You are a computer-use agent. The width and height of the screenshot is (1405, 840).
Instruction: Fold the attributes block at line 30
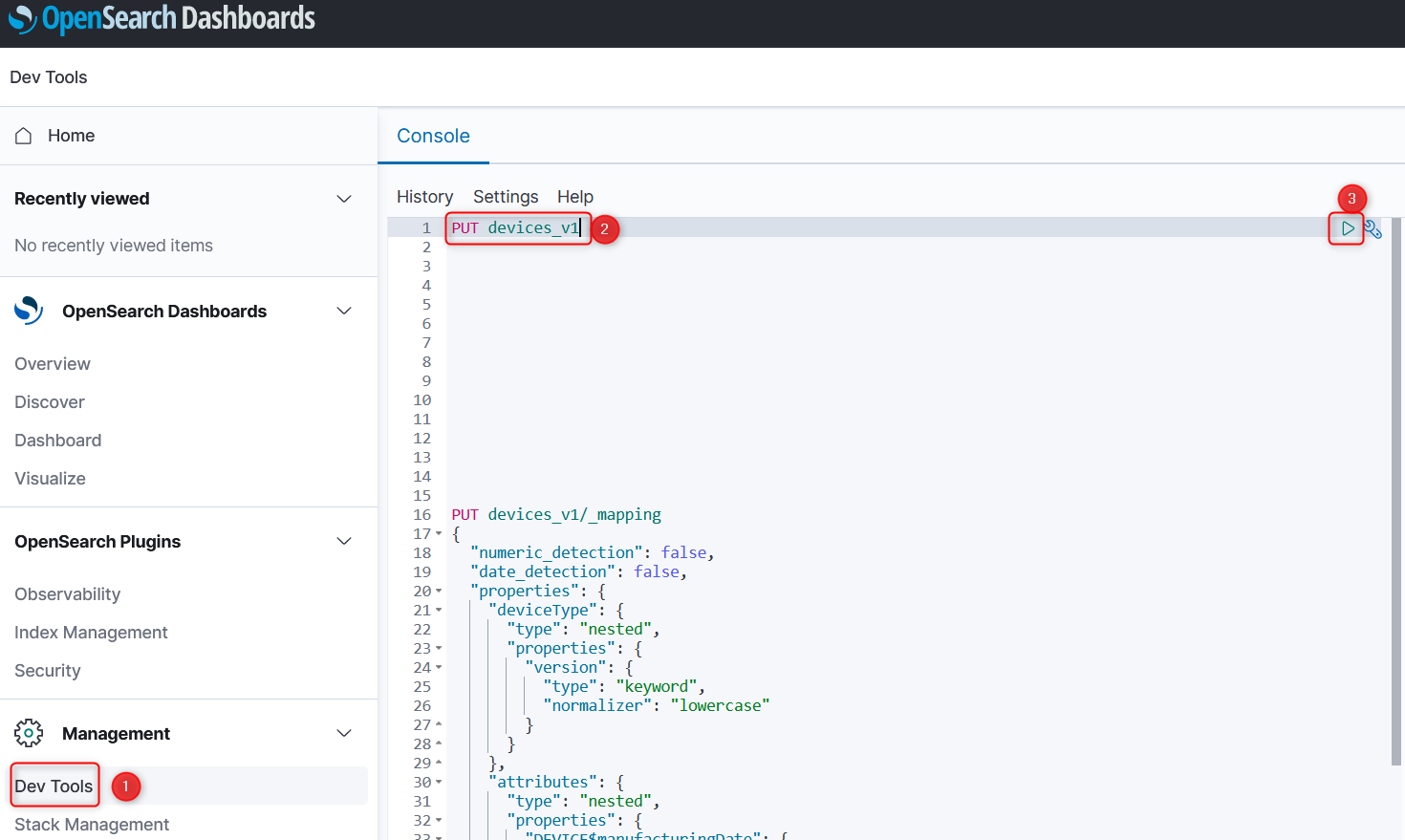tap(439, 782)
